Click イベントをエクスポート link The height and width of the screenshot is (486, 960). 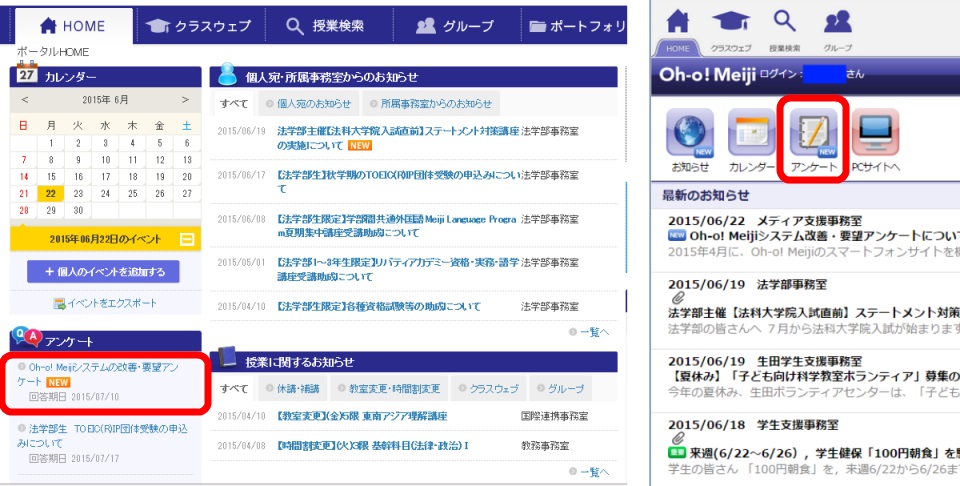[x=105, y=303]
